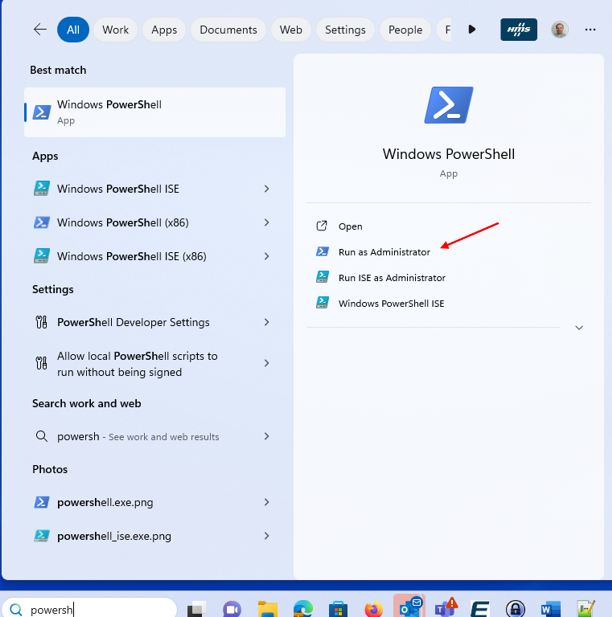Open Task View from the taskbar
Viewport: 612px width, 617px height.
(197, 608)
